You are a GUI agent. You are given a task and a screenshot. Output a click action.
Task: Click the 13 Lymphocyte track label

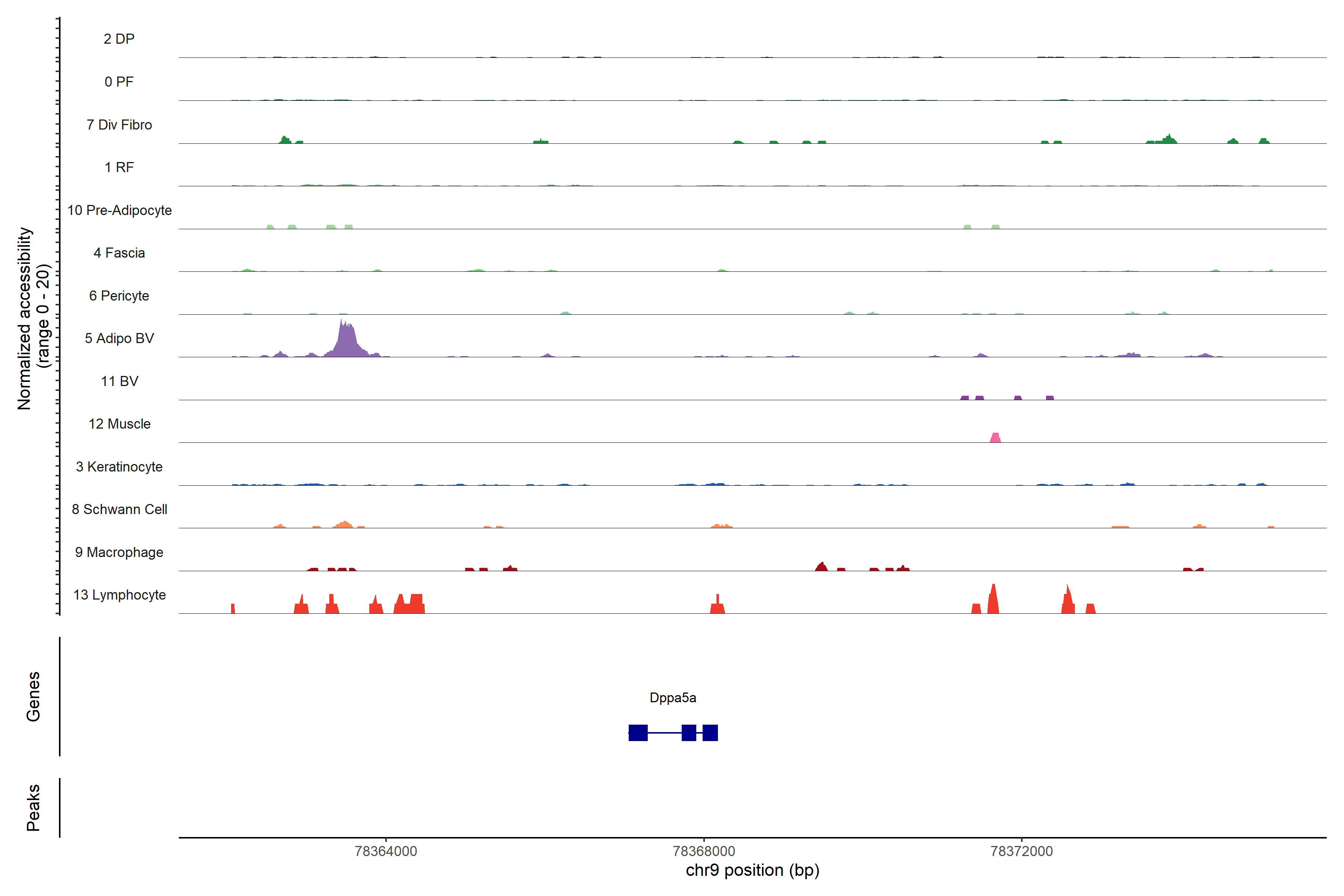coord(119,595)
